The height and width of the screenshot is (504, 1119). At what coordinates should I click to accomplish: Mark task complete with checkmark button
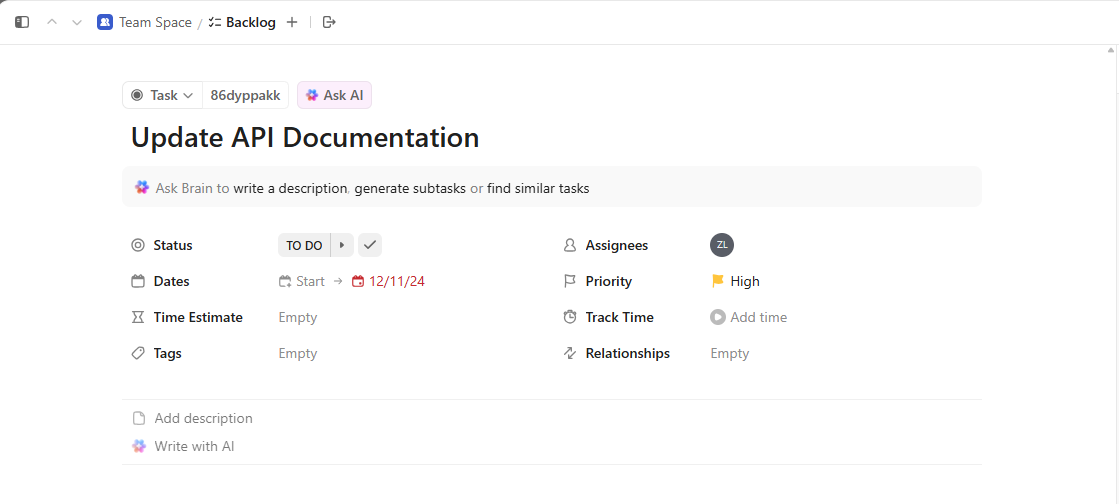(x=370, y=245)
